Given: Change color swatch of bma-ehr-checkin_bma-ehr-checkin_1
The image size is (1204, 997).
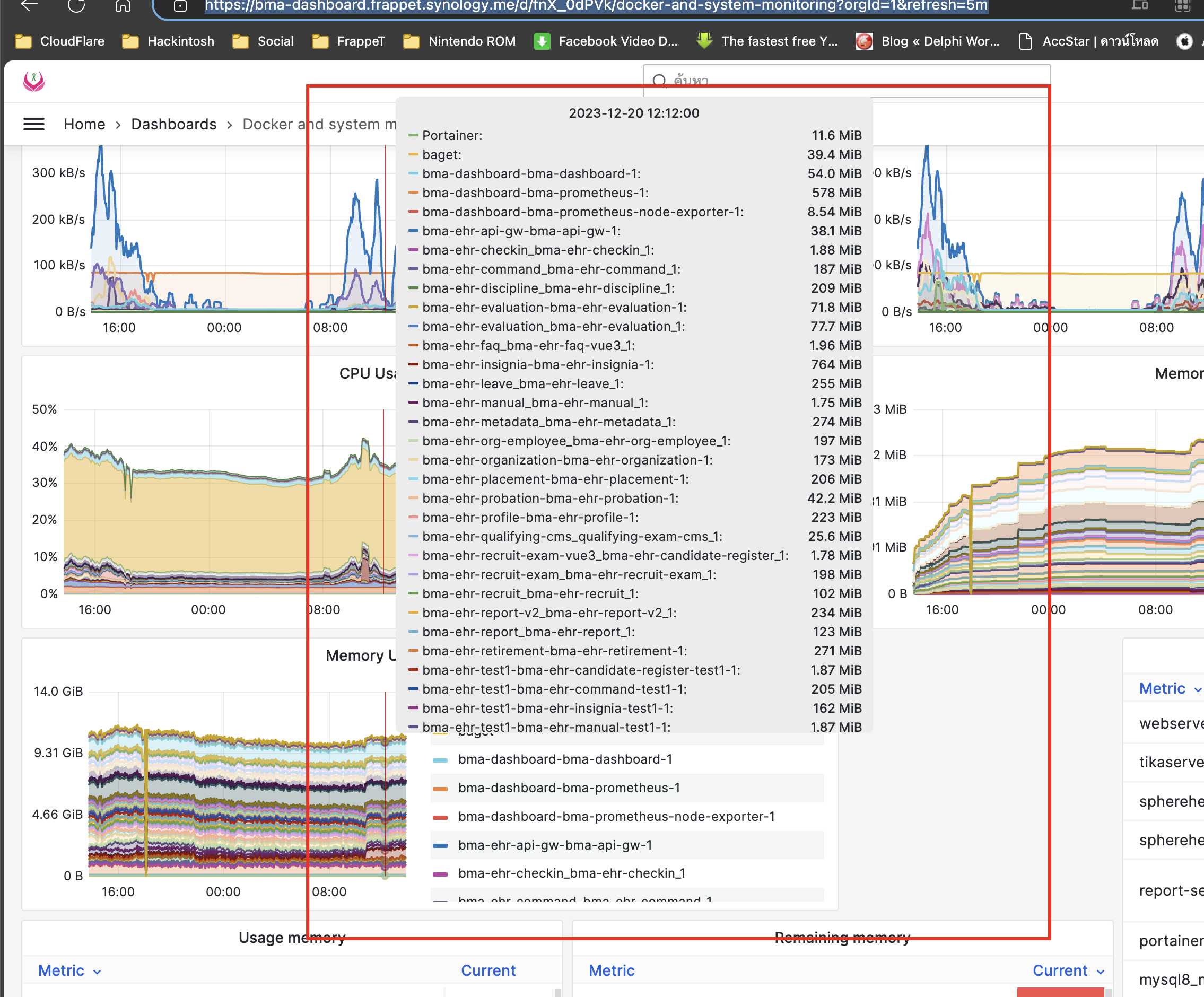Looking at the screenshot, I should click(440, 874).
